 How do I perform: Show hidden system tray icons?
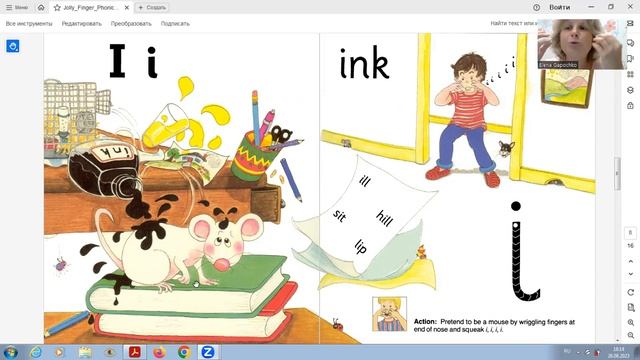pyautogui.click(x=578, y=352)
